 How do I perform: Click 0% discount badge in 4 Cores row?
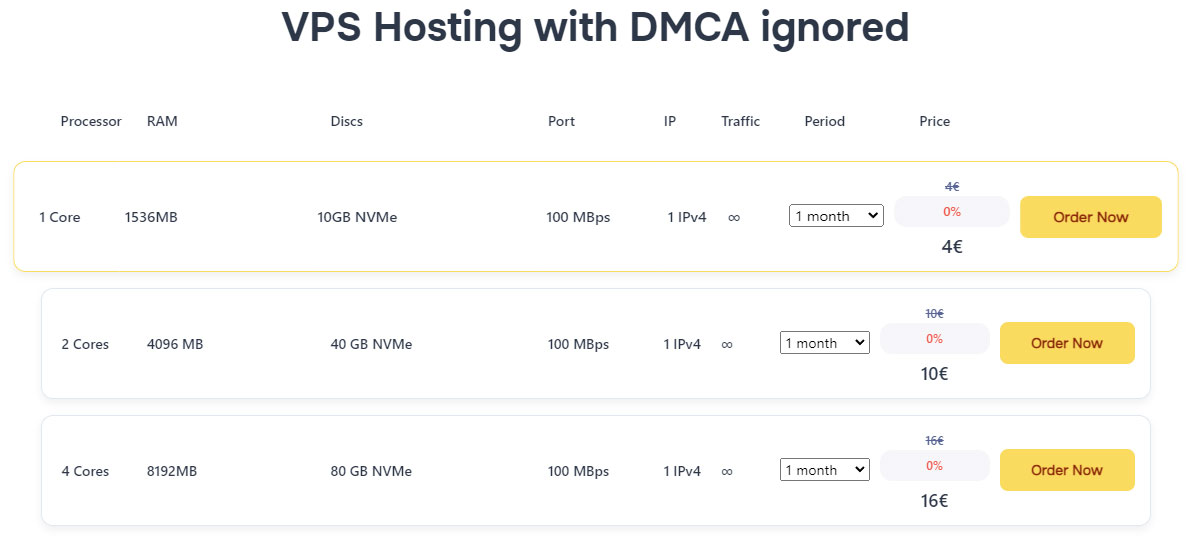pyautogui.click(x=934, y=465)
